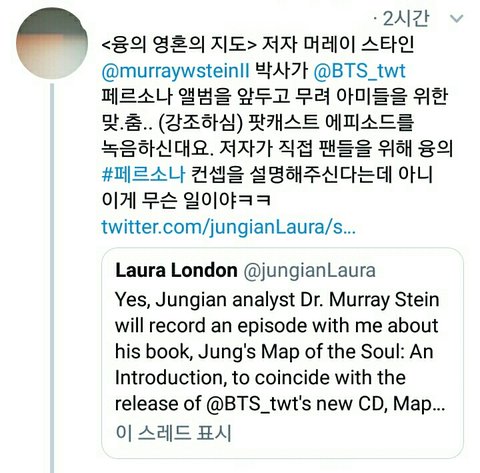Select the main Korean tweet text
The height and width of the screenshot is (473, 480).
point(277,123)
